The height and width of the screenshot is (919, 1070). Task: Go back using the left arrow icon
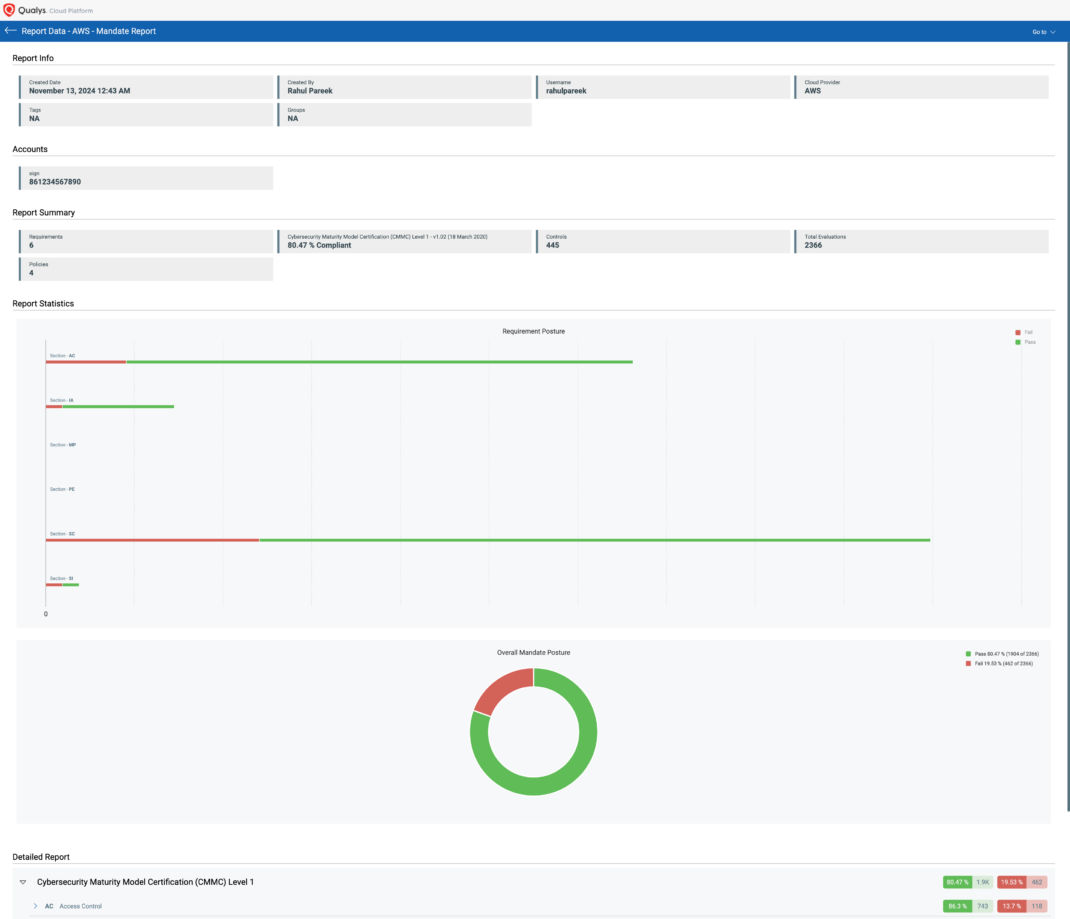click(10, 31)
